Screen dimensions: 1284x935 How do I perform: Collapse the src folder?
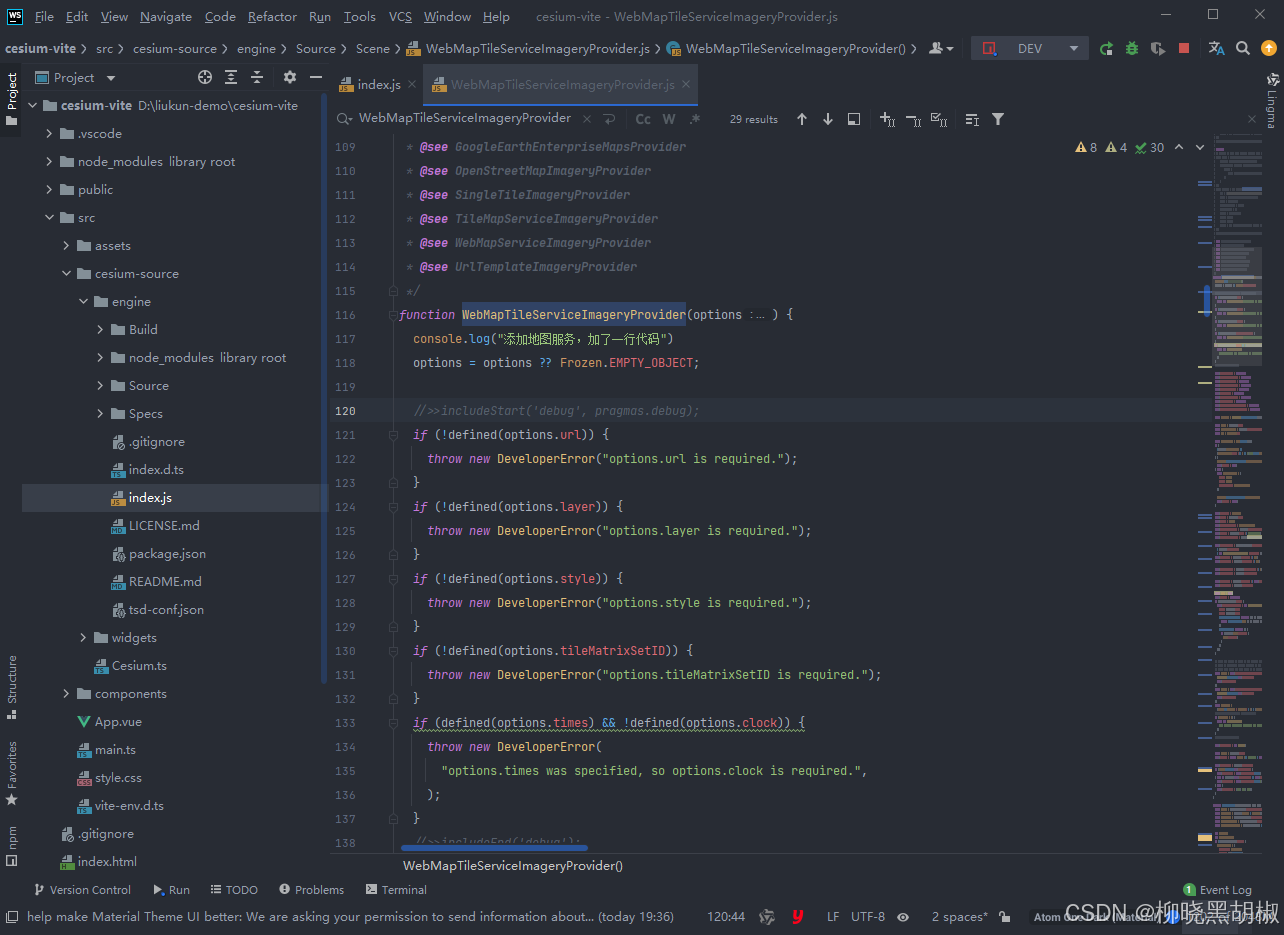pos(50,217)
